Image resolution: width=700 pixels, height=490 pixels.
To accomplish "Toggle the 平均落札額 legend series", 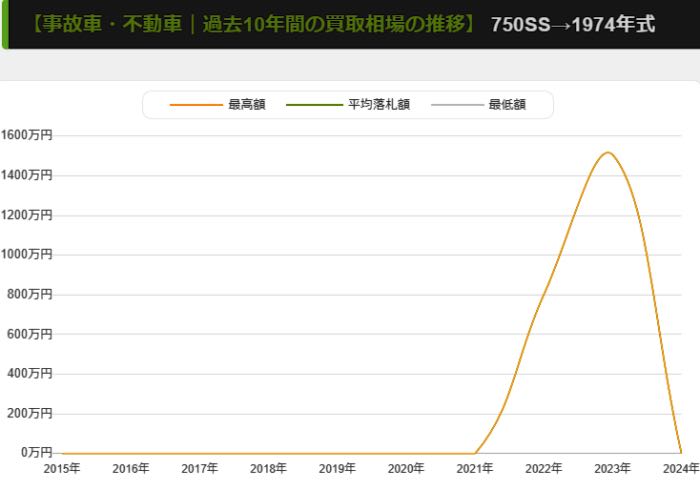I will [x=348, y=104].
